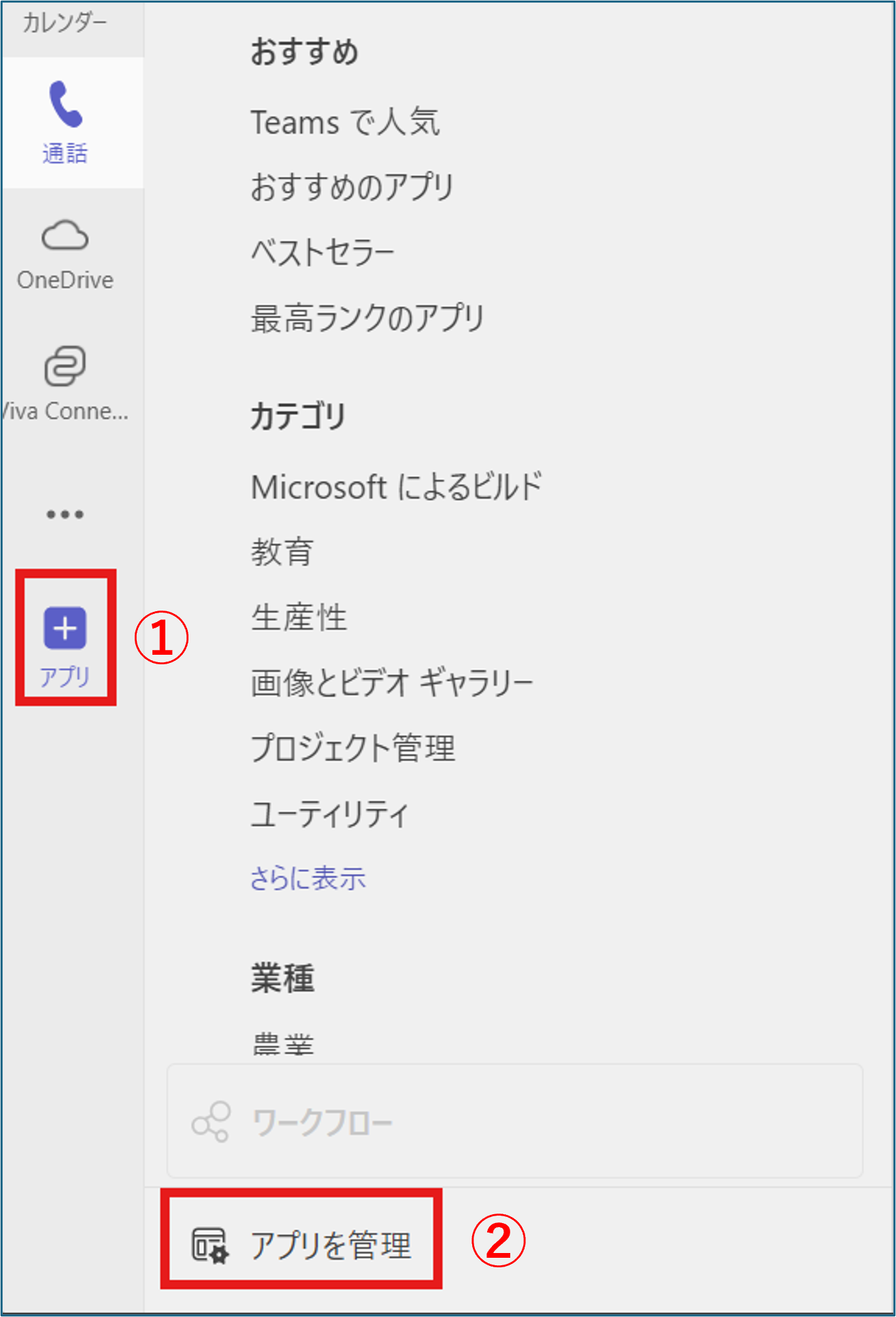The width and height of the screenshot is (896, 1317).
Task: Open the Calls (通話) phone icon
Action: [x=65, y=105]
